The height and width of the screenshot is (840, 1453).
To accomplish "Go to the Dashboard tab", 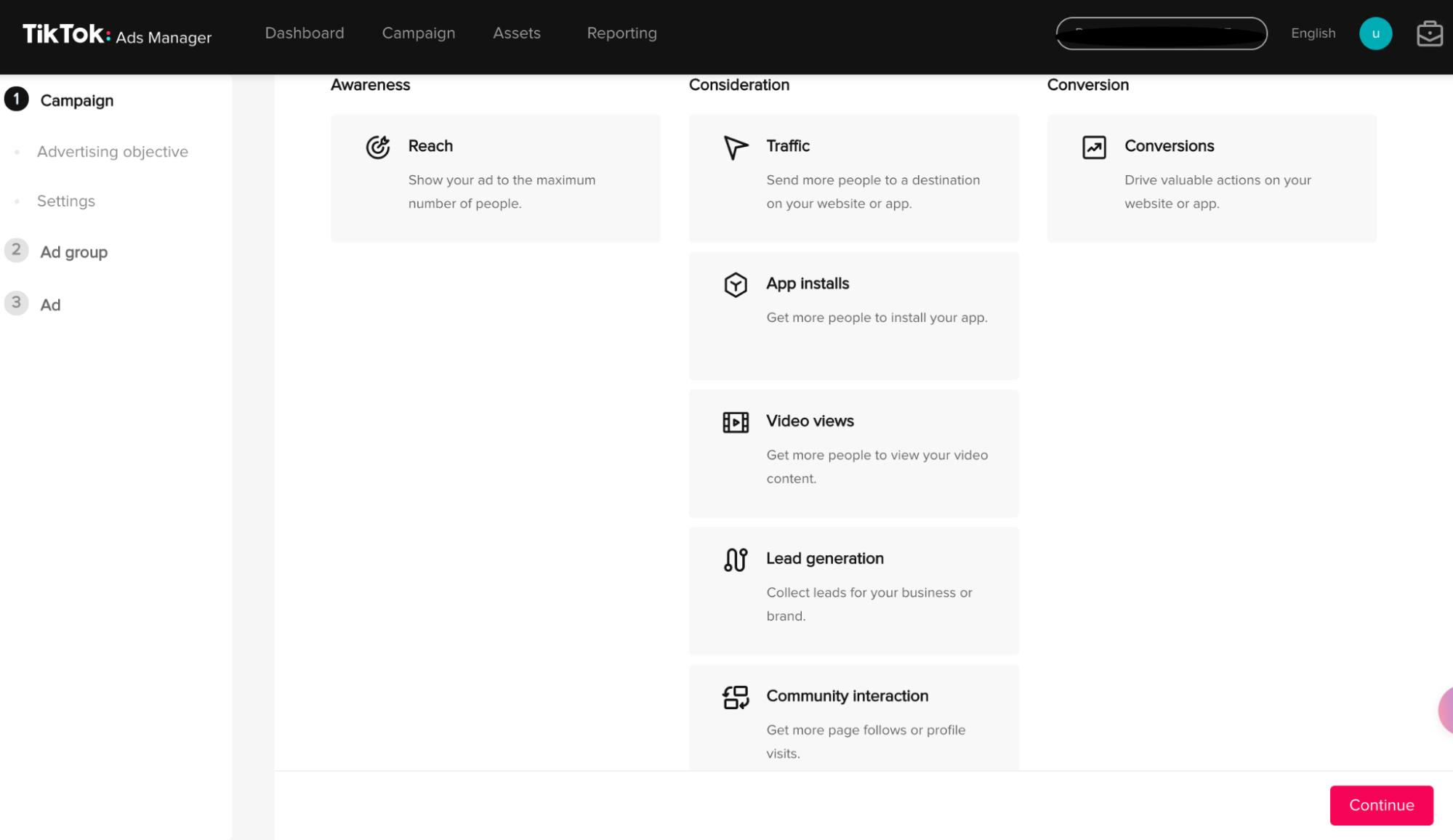I will click(304, 33).
